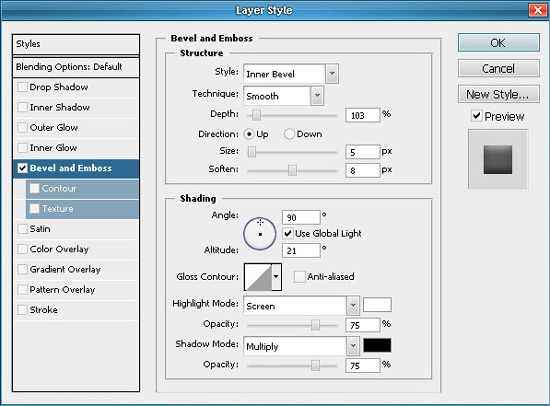Click the Shadow Opacity input field
550x406 pixels.
tap(363, 366)
